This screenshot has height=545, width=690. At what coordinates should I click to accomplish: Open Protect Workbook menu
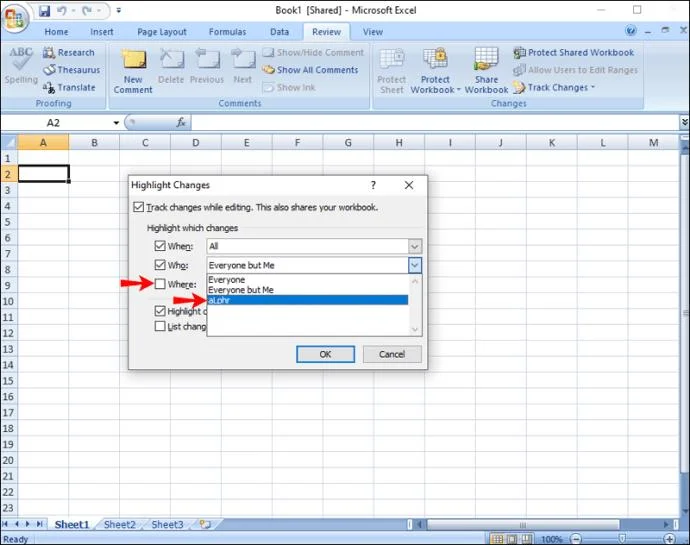pos(435,71)
